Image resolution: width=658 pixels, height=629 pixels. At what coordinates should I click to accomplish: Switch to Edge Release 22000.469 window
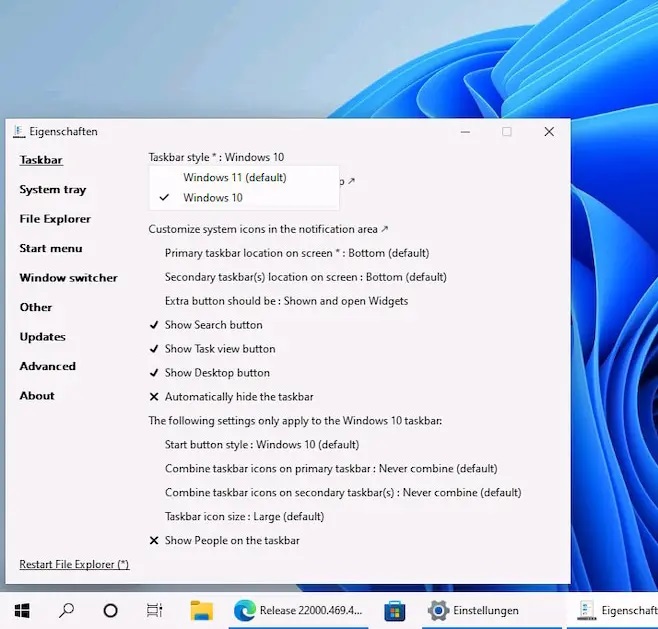click(x=298, y=610)
